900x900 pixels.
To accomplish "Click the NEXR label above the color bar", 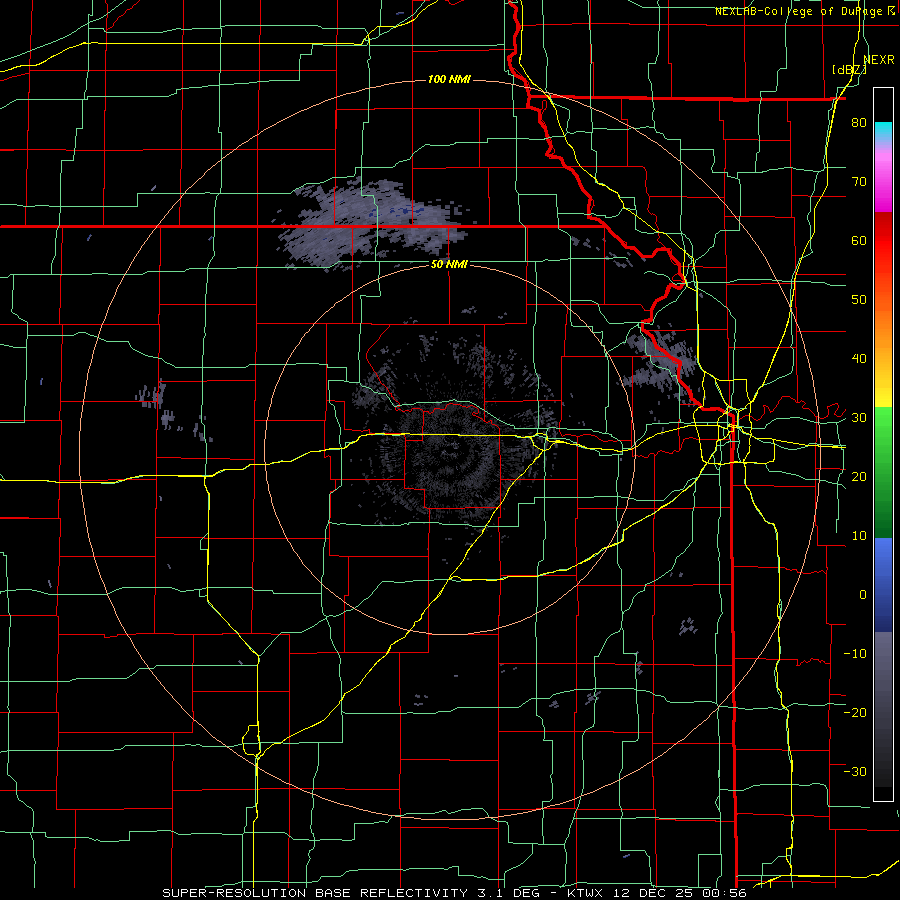I will pyautogui.click(x=879, y=60).
